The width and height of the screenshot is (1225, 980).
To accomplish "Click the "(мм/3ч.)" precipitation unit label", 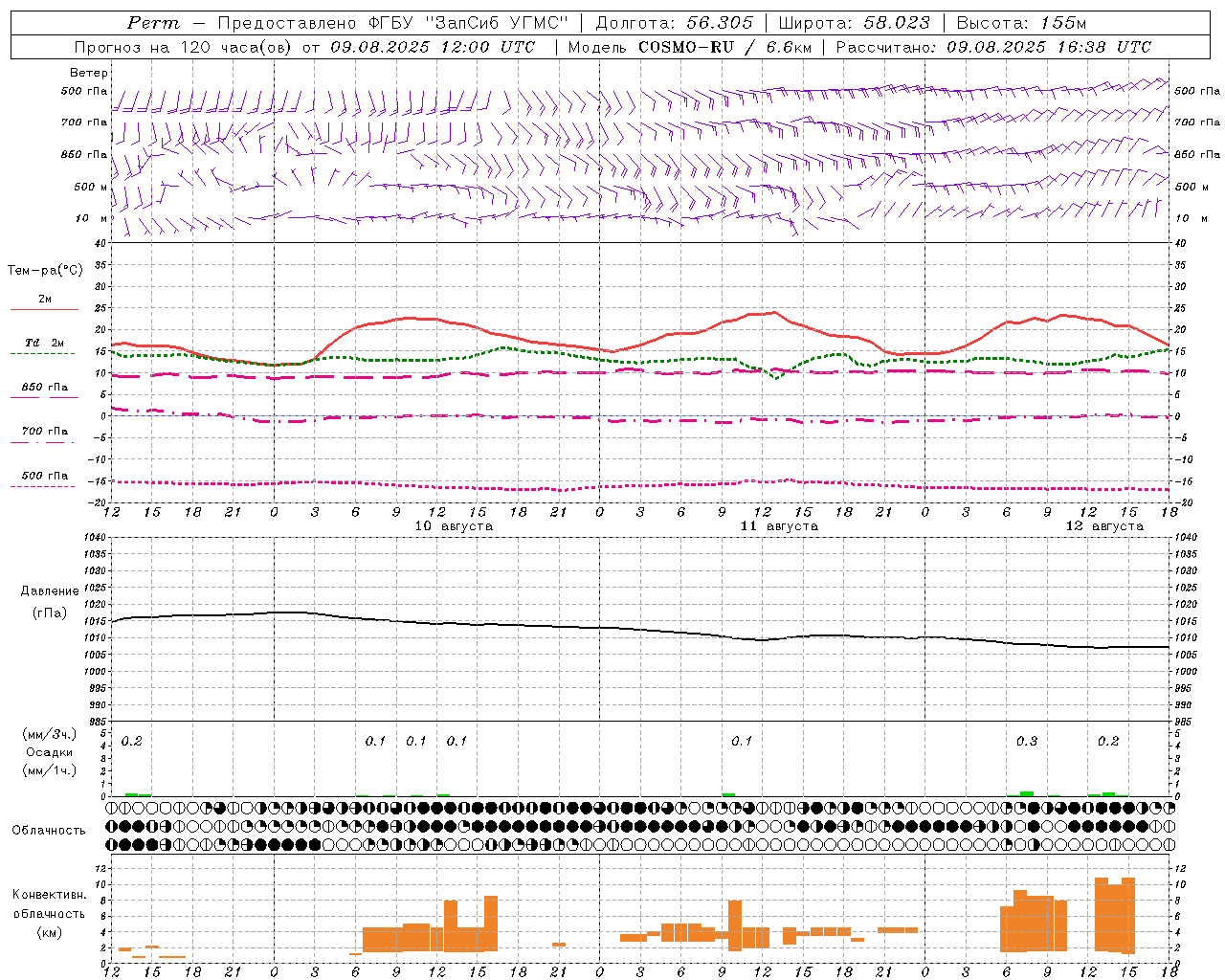I will click(50, 734).
